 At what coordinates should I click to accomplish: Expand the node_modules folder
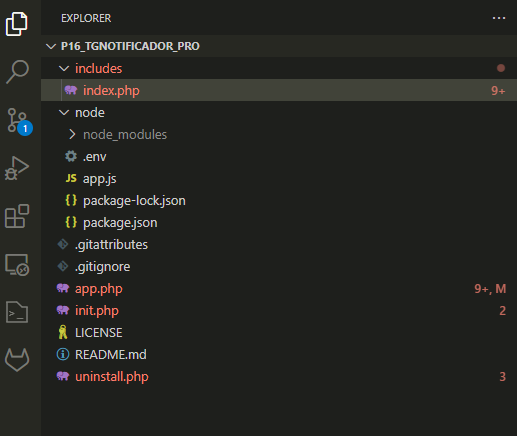click(279, 134)
